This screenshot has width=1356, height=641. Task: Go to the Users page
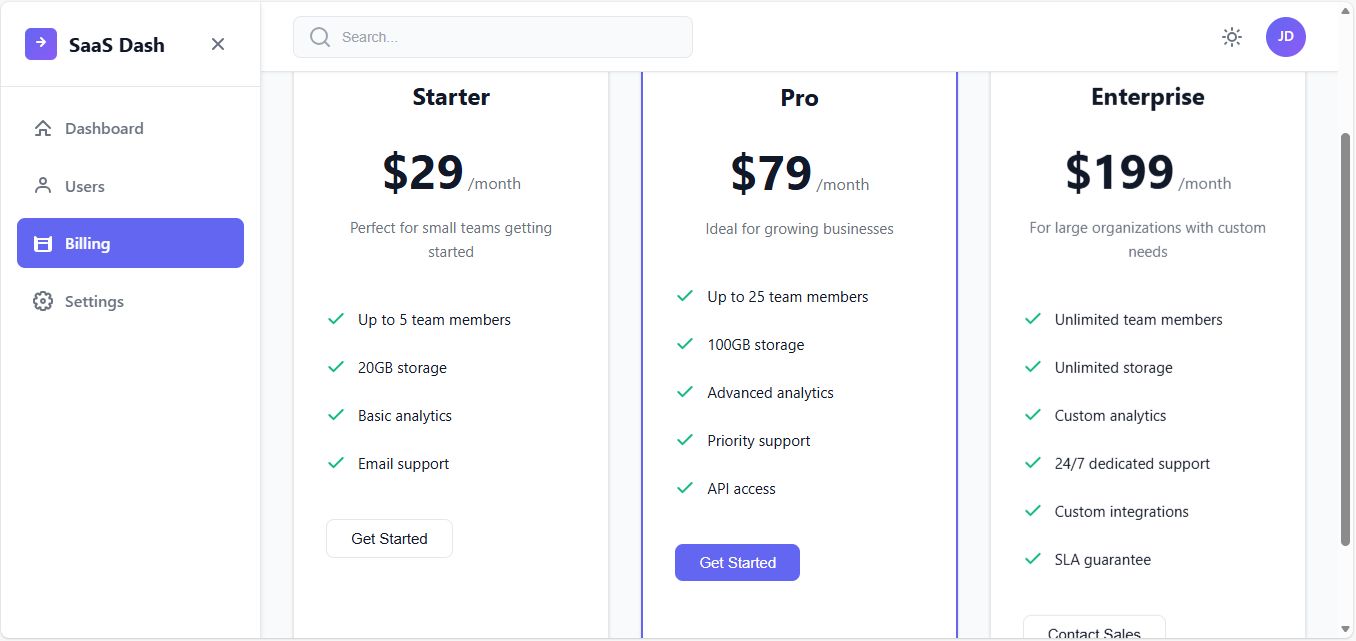point(85,186)
